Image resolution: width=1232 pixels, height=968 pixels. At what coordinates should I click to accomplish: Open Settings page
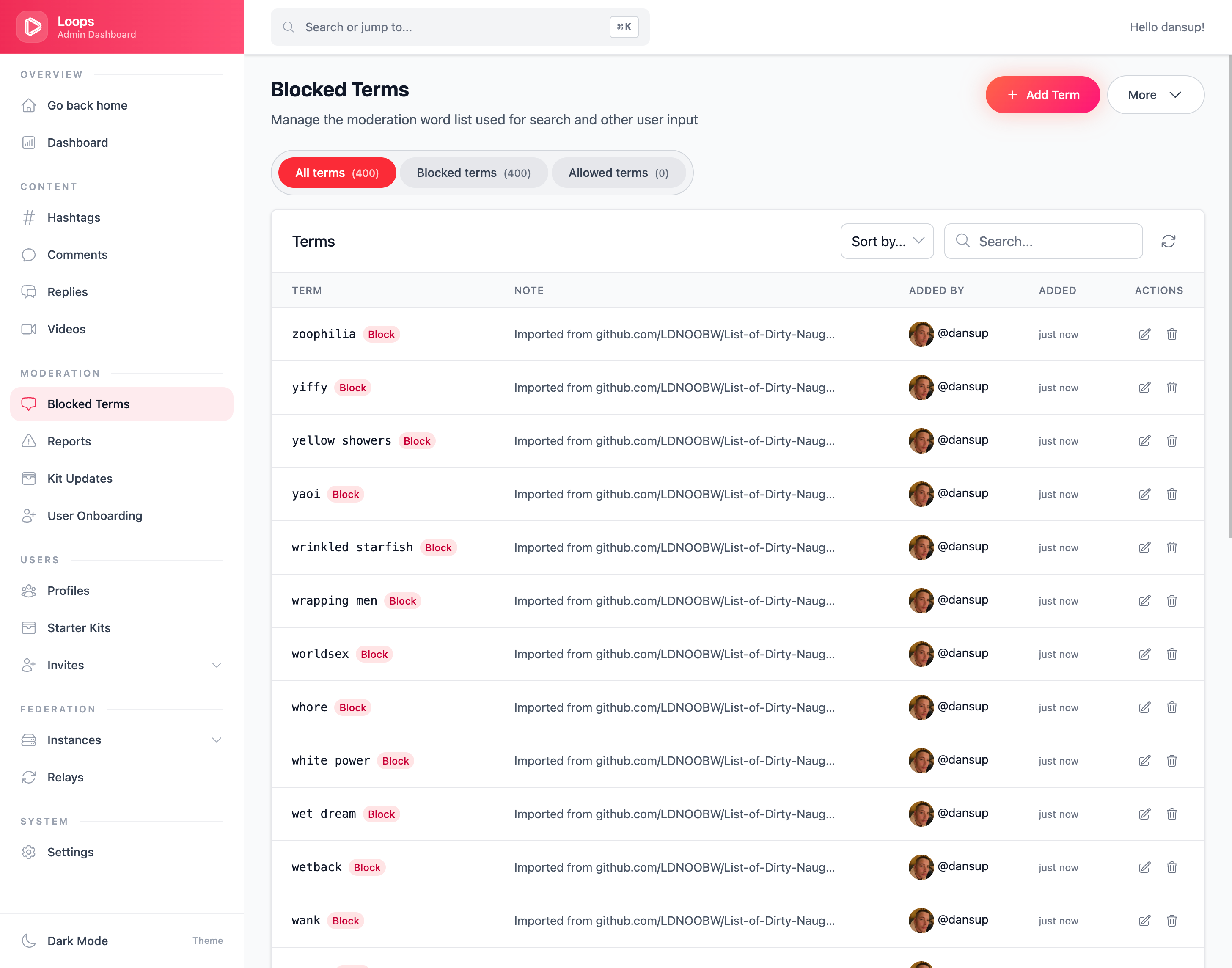tap(122, 852)
